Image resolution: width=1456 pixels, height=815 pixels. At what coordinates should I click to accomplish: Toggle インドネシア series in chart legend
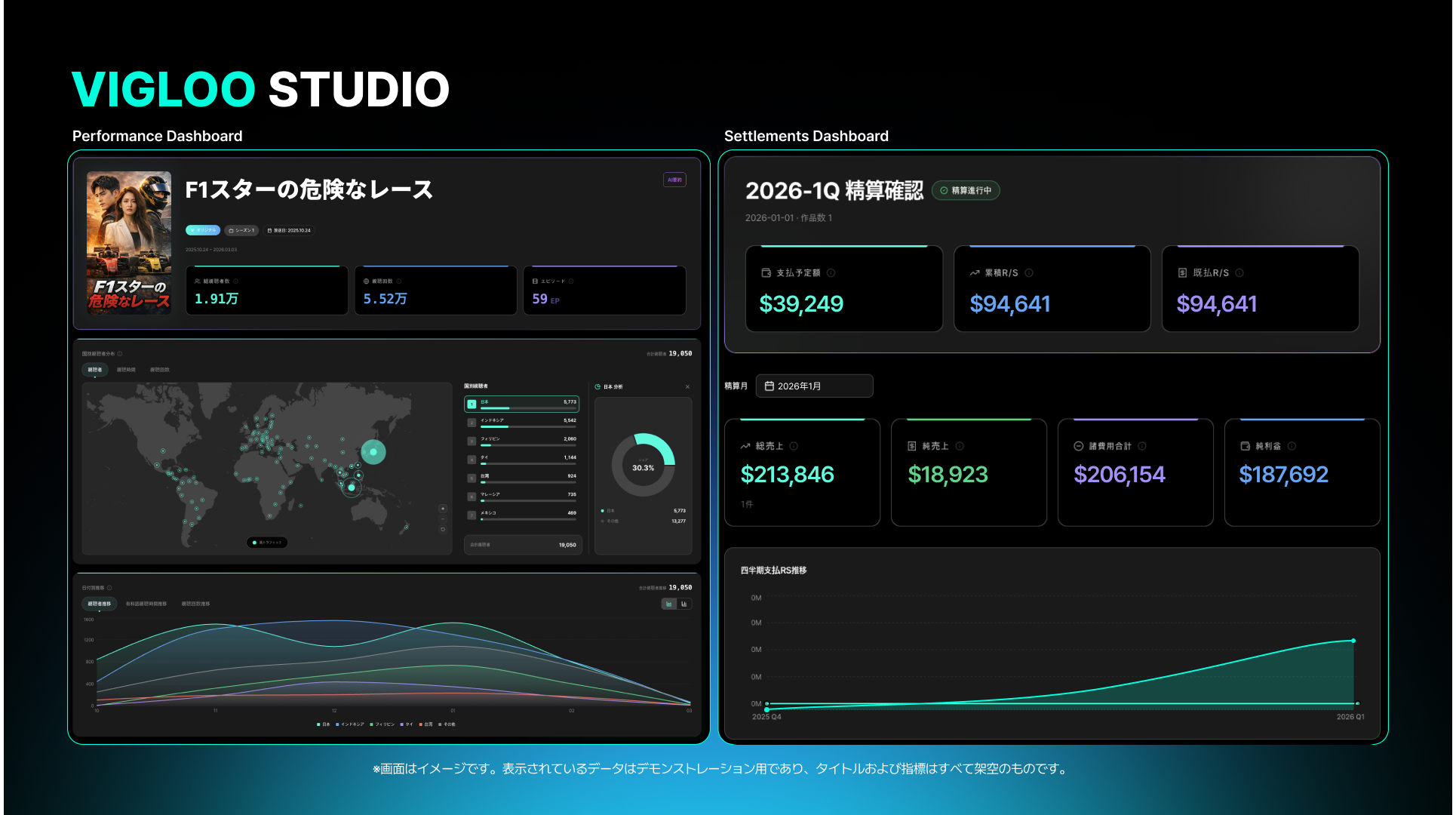pos(350,724)
